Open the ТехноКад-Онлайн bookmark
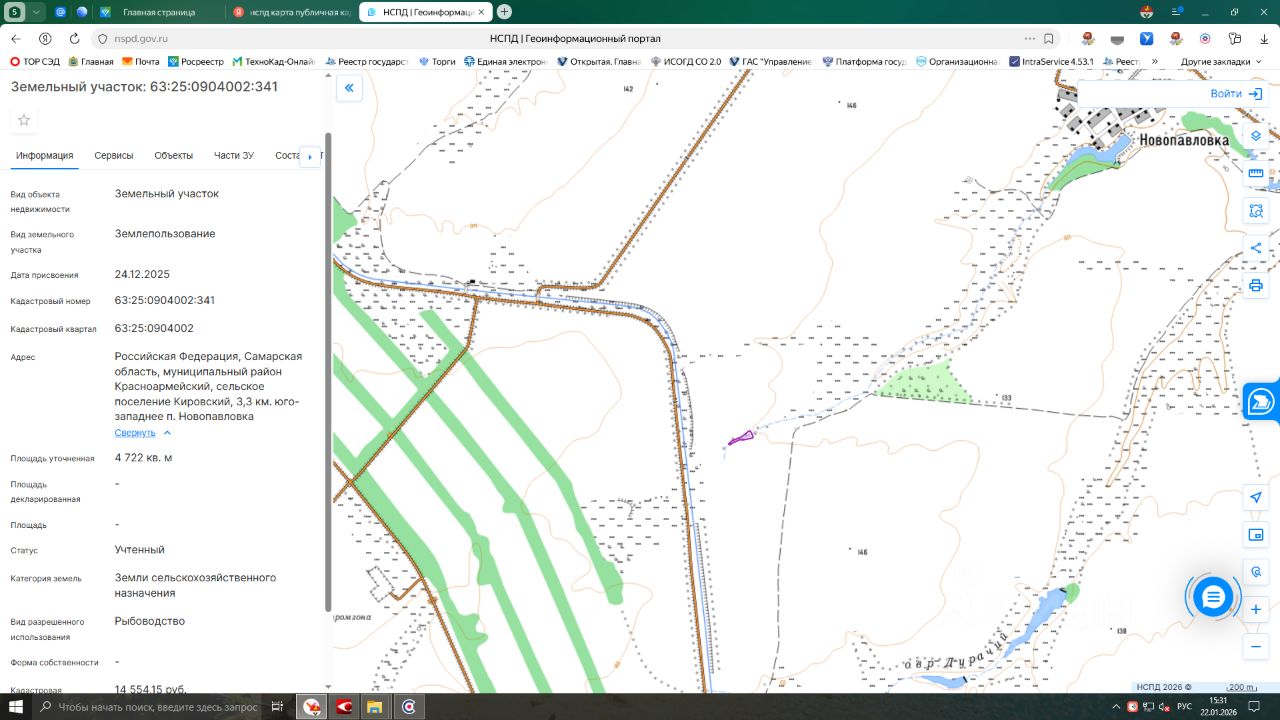Screen dimensions: 1280x720 273,61
